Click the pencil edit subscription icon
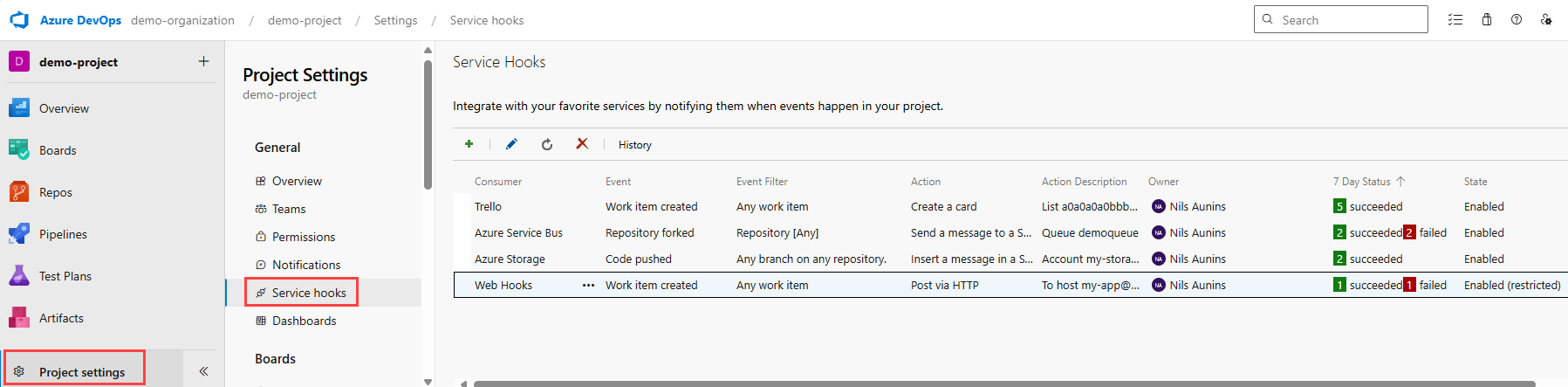This screenshot has height=387, width=1568. pyautogui.click(x=511, y=144)
